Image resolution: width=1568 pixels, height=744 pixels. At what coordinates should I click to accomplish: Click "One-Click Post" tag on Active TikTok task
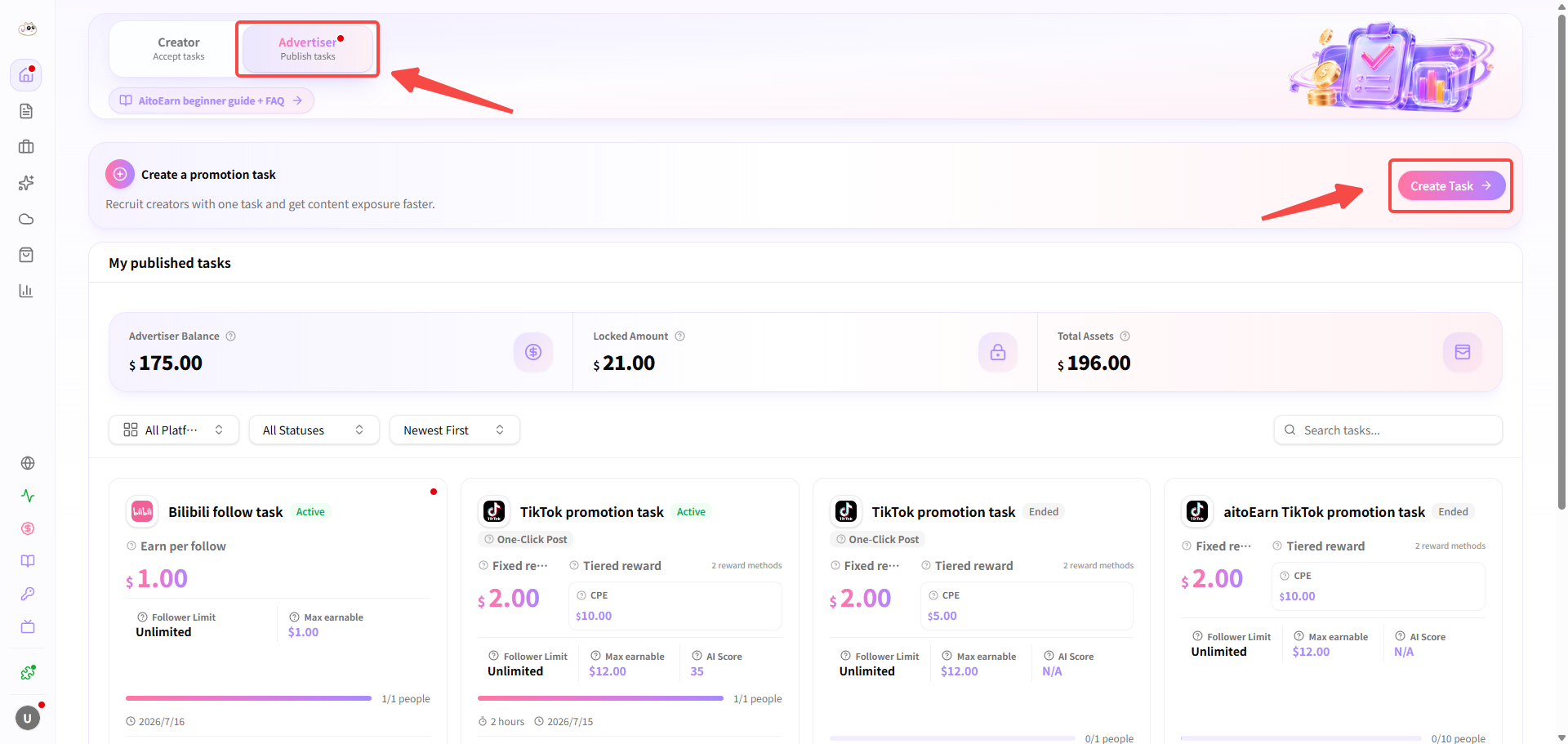click(x=526, y=539)
